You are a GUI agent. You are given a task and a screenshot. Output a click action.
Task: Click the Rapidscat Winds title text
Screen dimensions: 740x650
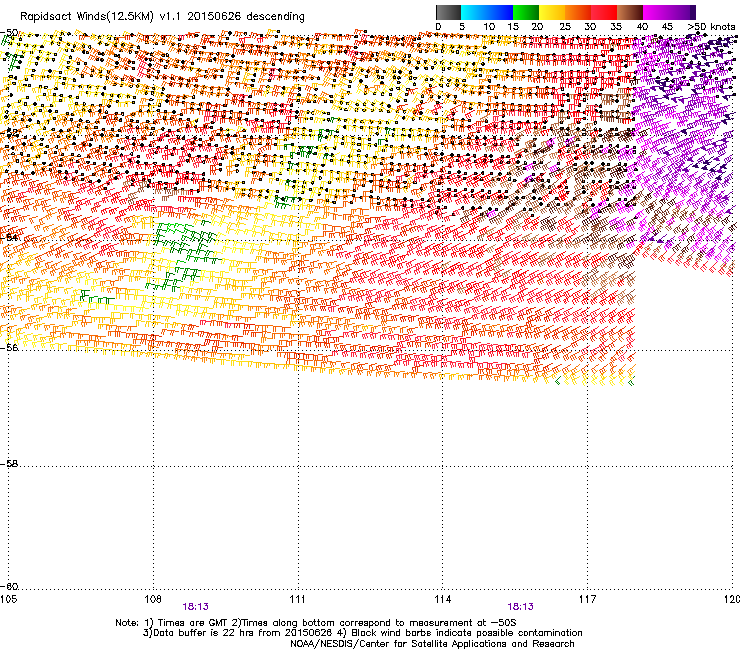[162, 17]
